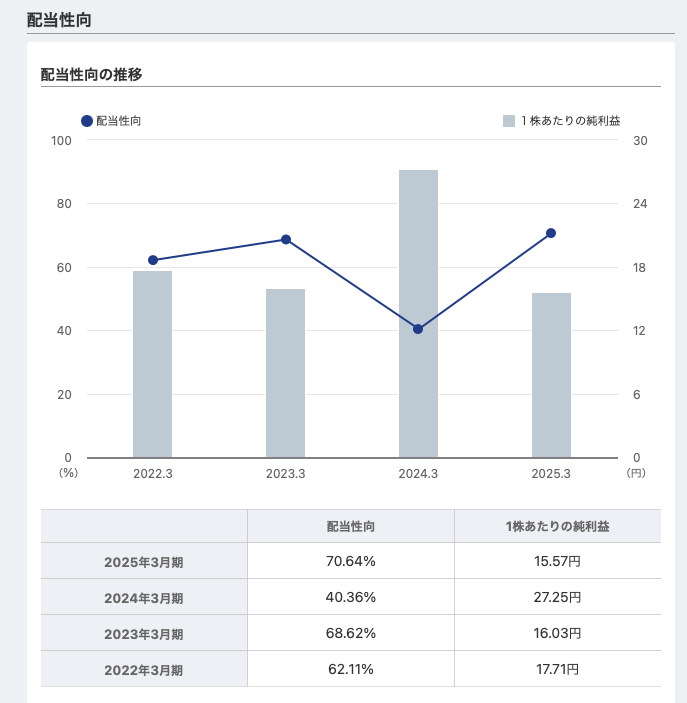Click the tall 2024.3 earnings bar
The width and height of the screenshot is (687, 703).
(418, 314)
